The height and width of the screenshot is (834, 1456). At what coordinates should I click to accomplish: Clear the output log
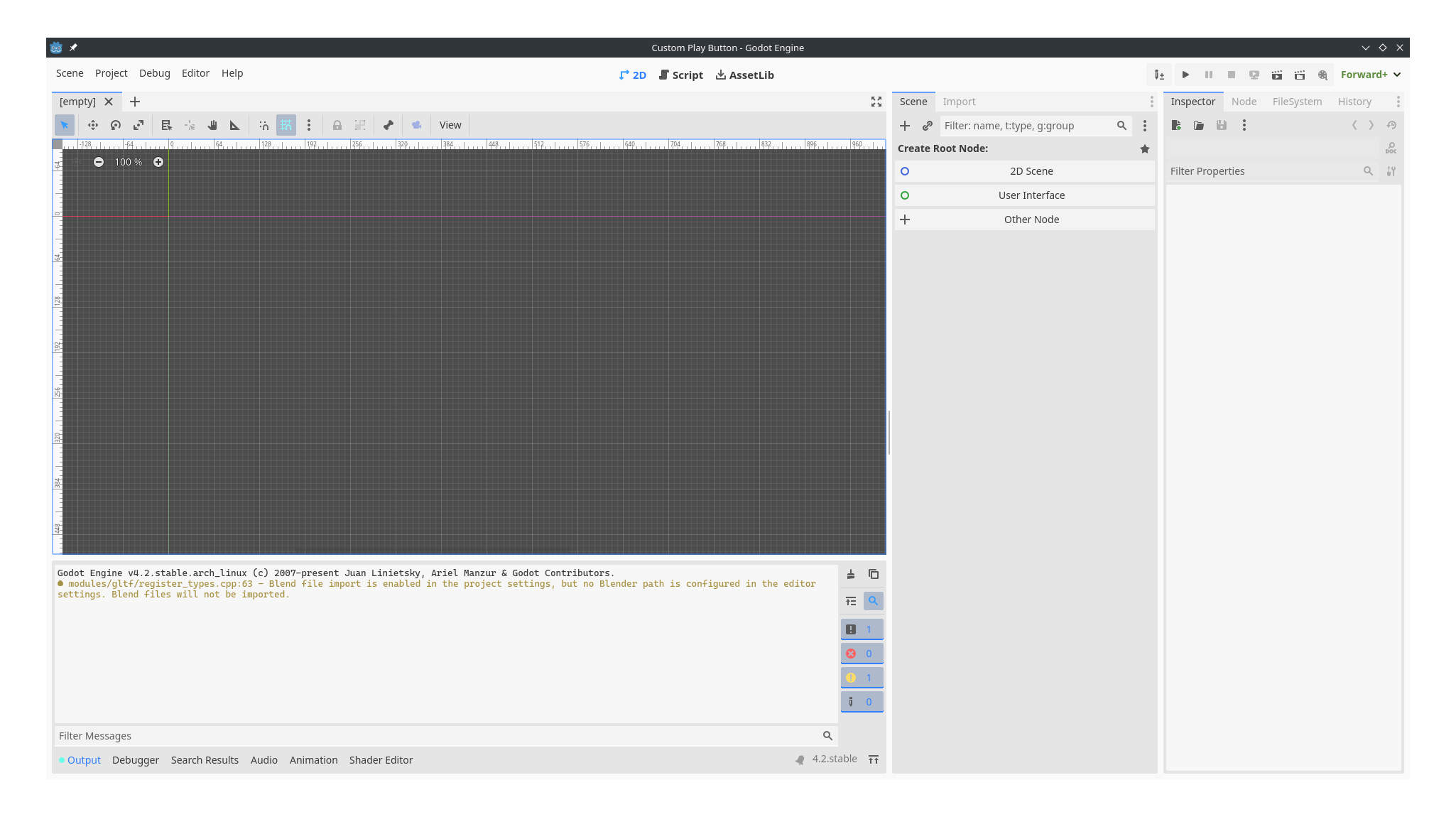point(851,574)
